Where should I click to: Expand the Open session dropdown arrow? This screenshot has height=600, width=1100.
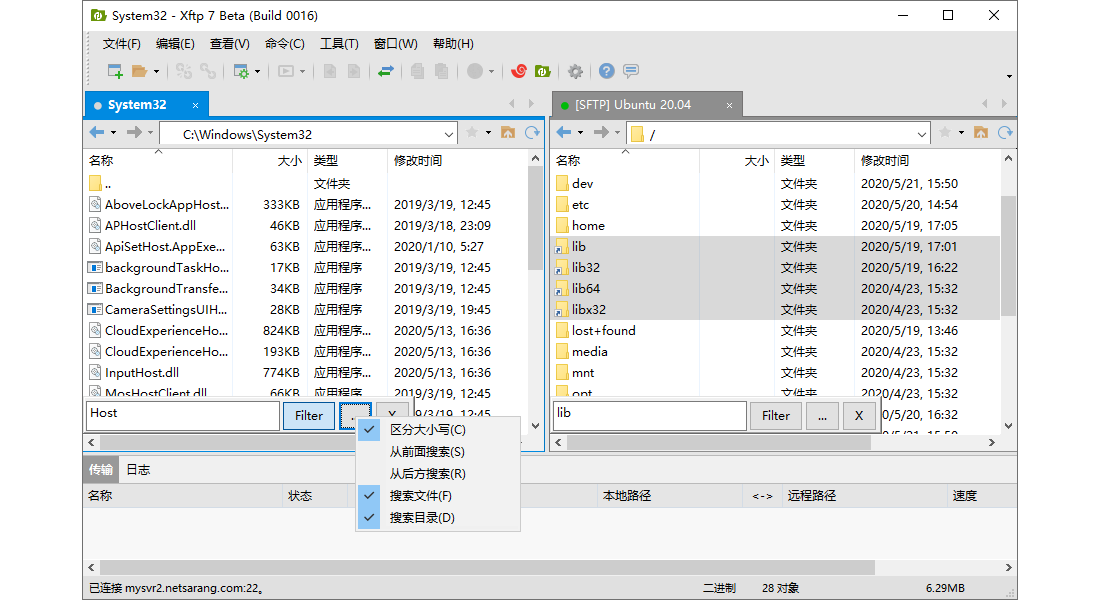pos(156,72)
